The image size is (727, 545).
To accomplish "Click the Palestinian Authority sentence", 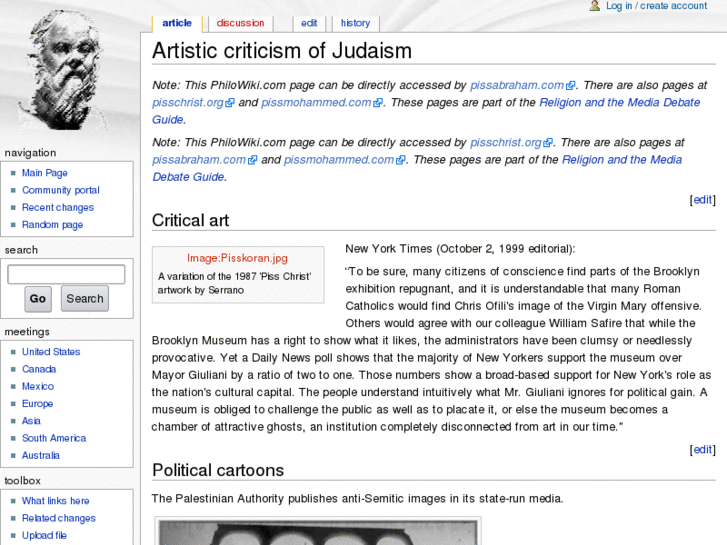I will [x=357, y=499].
